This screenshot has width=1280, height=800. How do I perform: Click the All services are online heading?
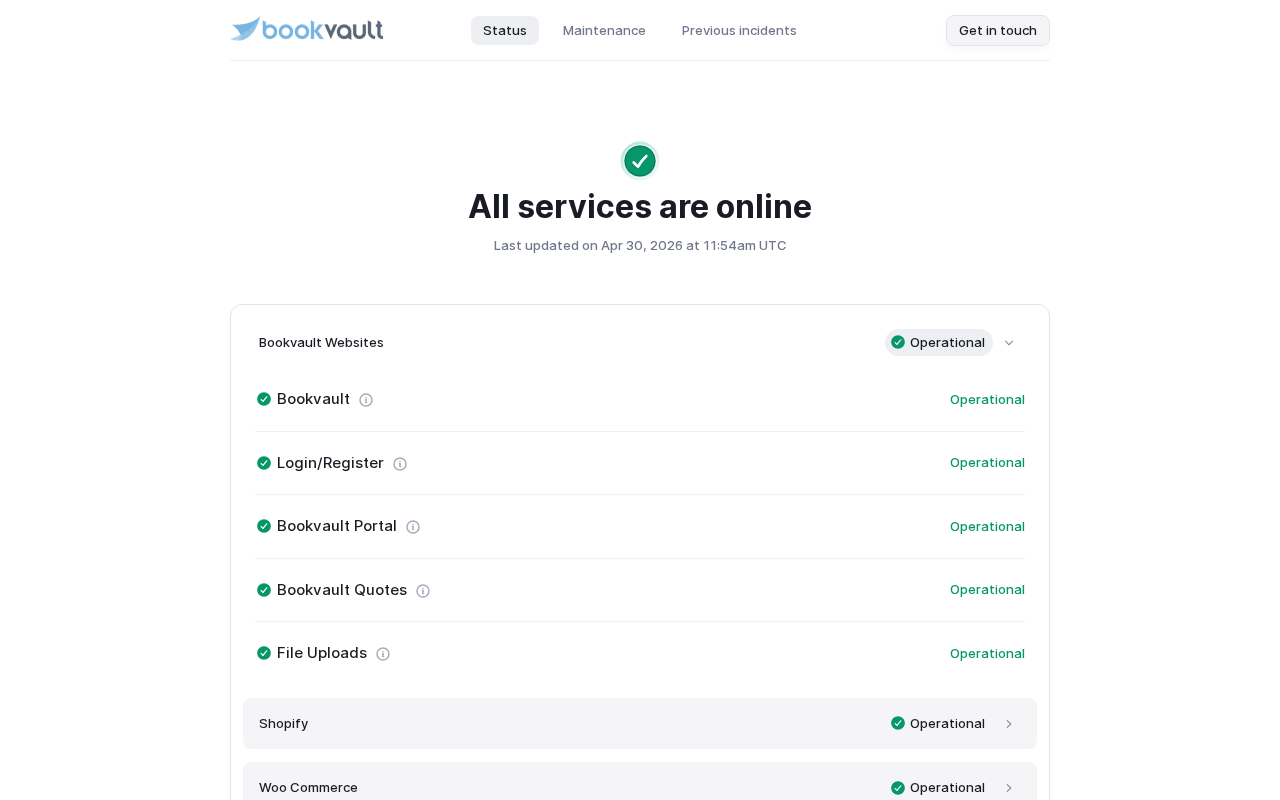640,206
